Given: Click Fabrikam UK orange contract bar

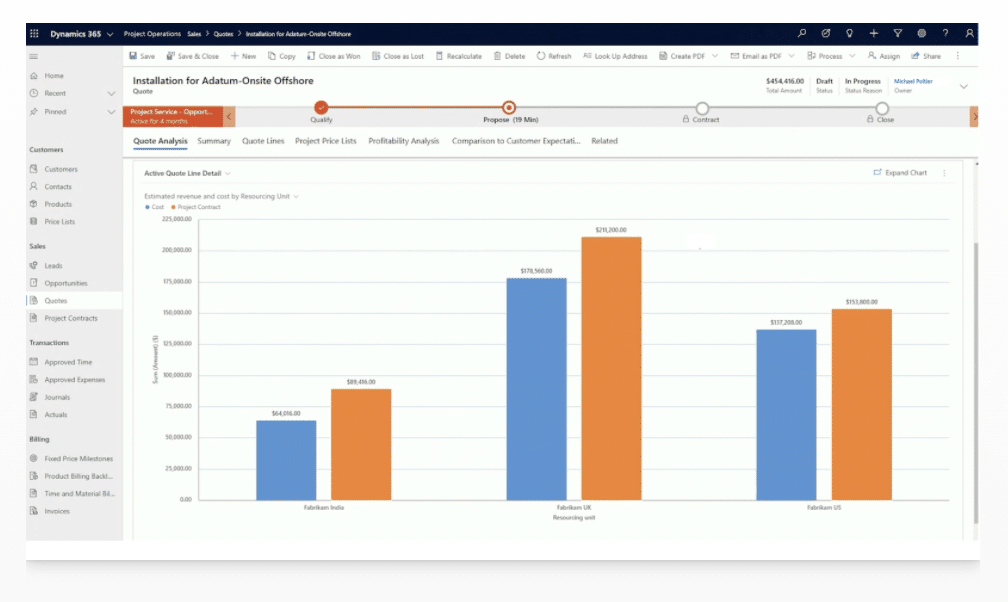Looking at the screenshot, I should coord(611,369).
